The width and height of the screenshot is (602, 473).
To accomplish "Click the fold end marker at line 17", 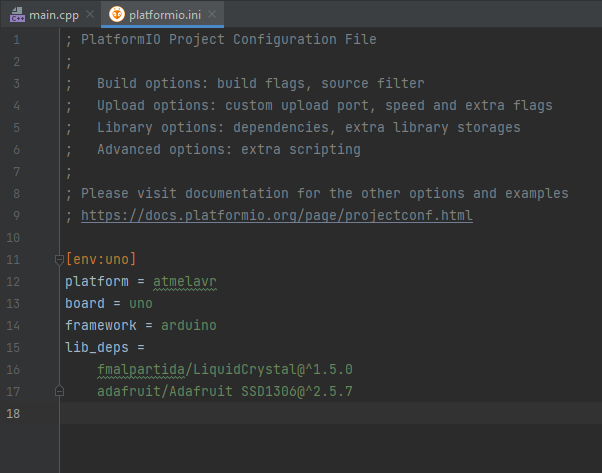I will pyautogui.click(x=60, y=392).
